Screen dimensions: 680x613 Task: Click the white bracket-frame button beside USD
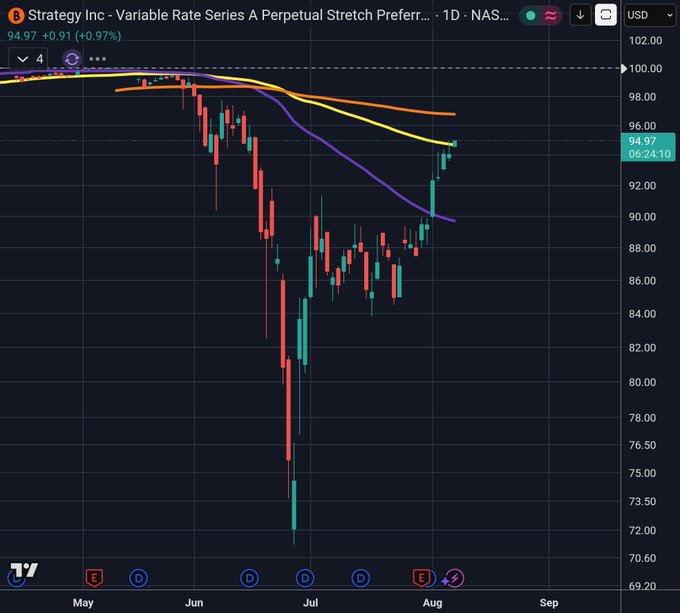[606, 15]
